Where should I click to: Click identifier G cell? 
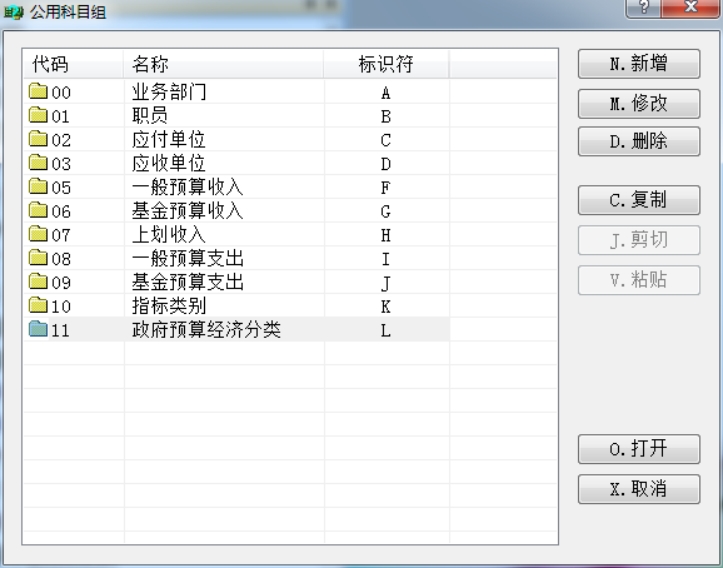tap(386, 212)
